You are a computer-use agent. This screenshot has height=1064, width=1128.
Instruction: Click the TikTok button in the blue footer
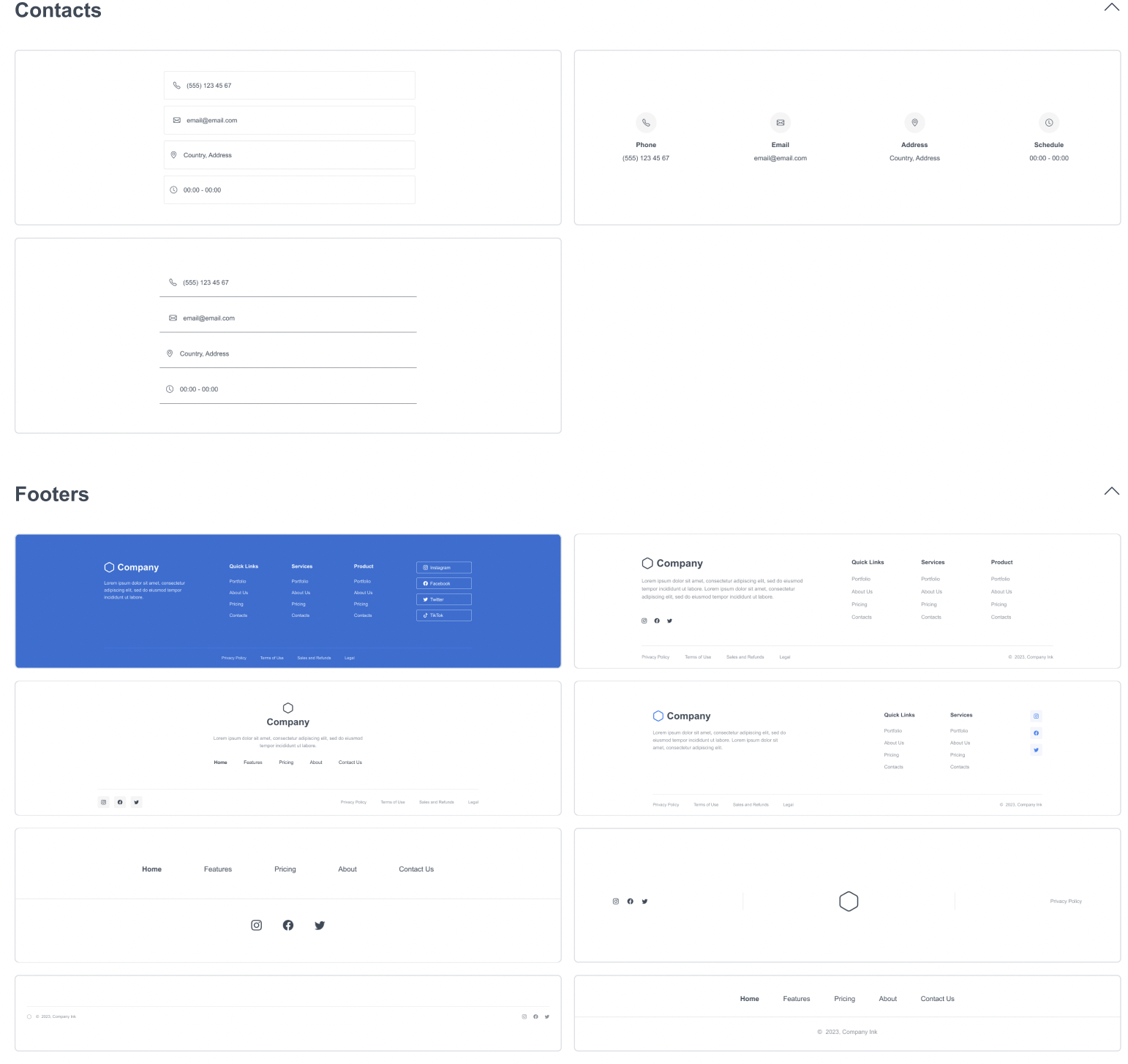click(443, 615)
